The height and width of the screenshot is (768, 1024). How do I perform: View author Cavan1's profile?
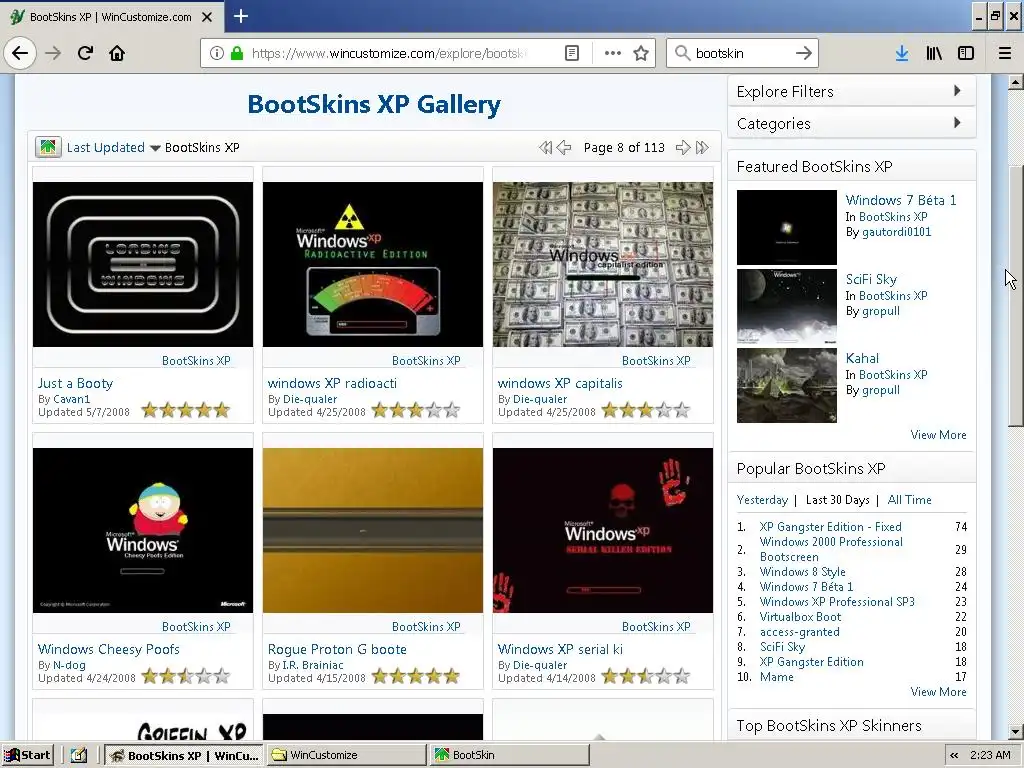(72, 399)
